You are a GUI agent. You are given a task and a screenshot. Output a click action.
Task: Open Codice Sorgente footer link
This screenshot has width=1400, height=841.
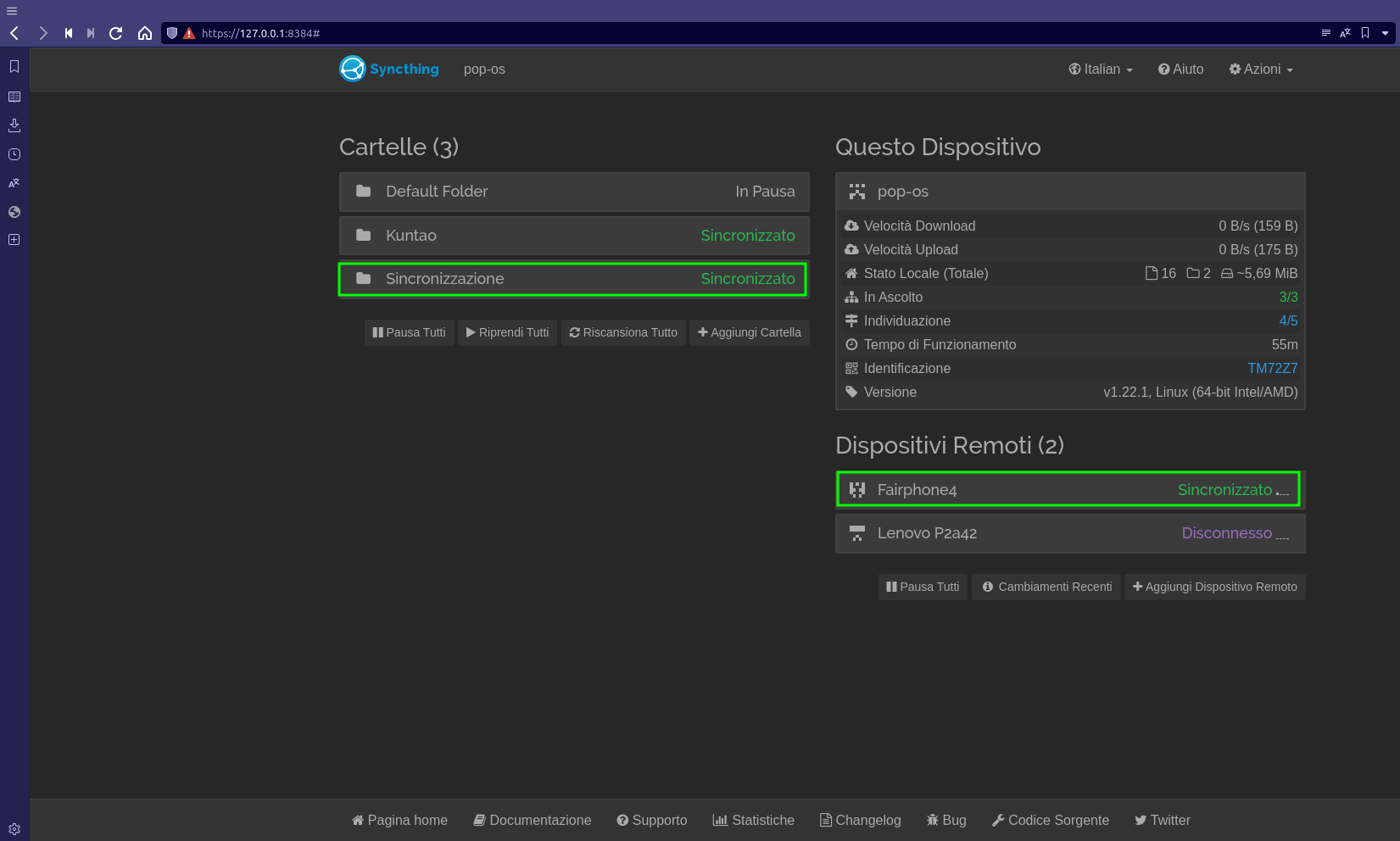point(1051,820)
